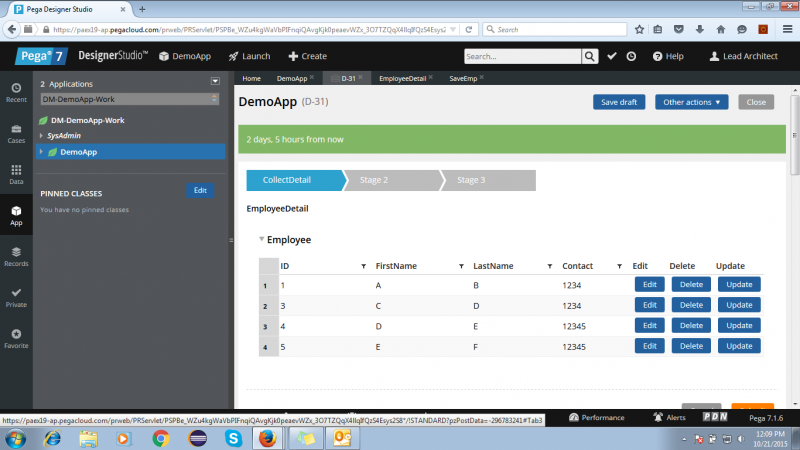
Task: Click in the DesignerStudio search field
Action: click(x=522, y=56)
